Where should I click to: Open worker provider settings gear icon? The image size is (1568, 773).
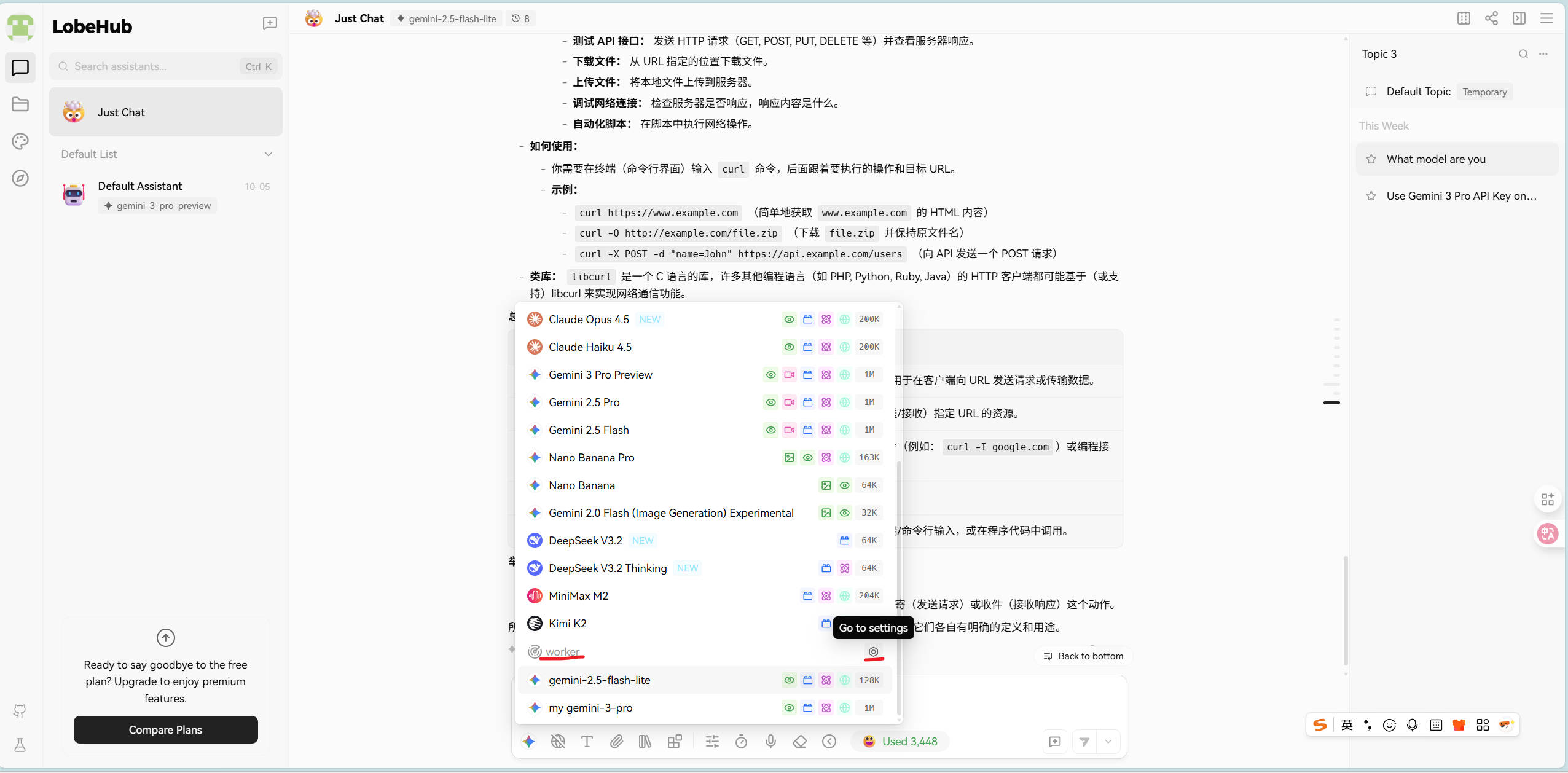tap(873, 651)
